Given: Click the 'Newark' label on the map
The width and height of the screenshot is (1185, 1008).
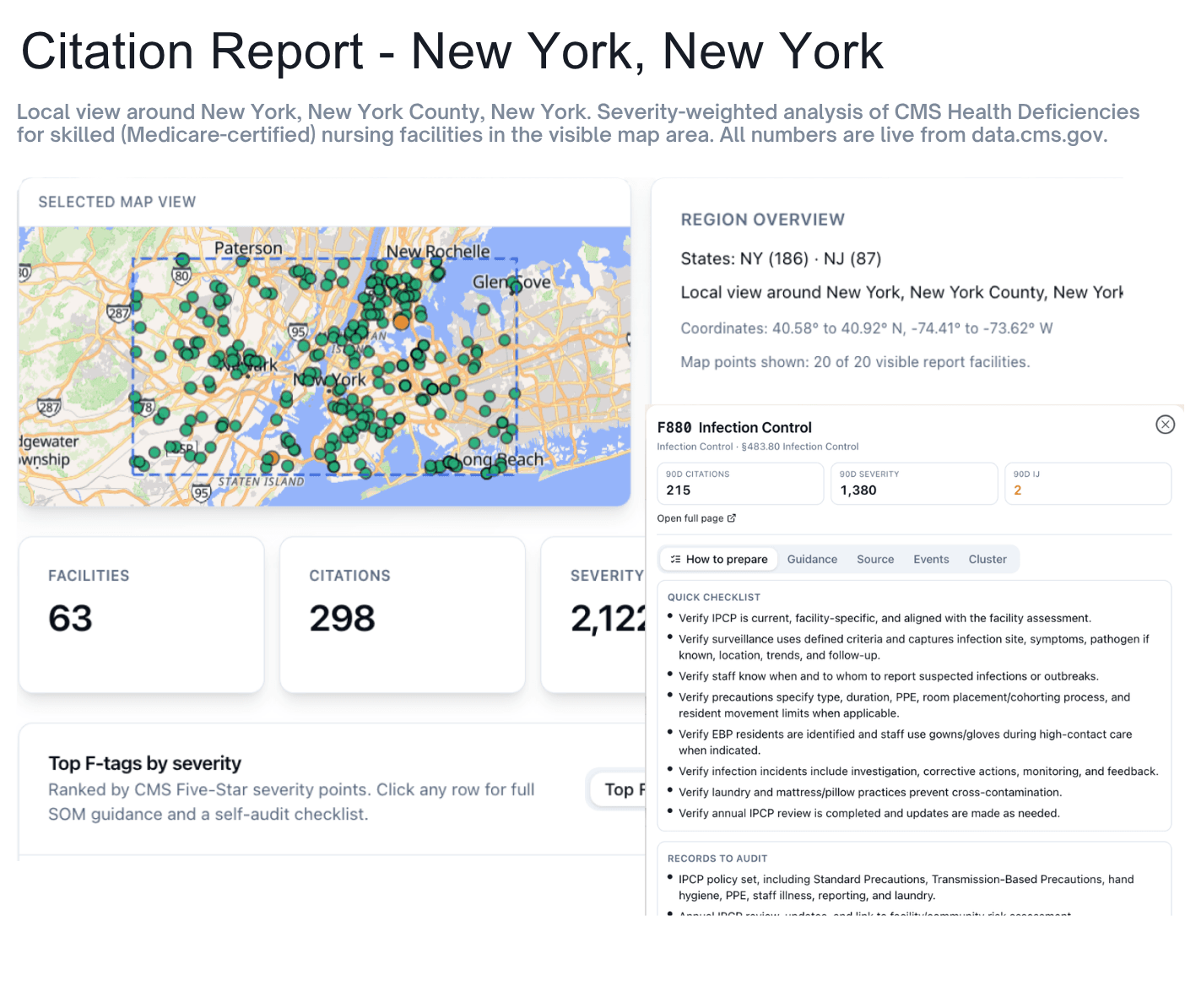Looking at the screenshot, I should [x=249, y=365].
